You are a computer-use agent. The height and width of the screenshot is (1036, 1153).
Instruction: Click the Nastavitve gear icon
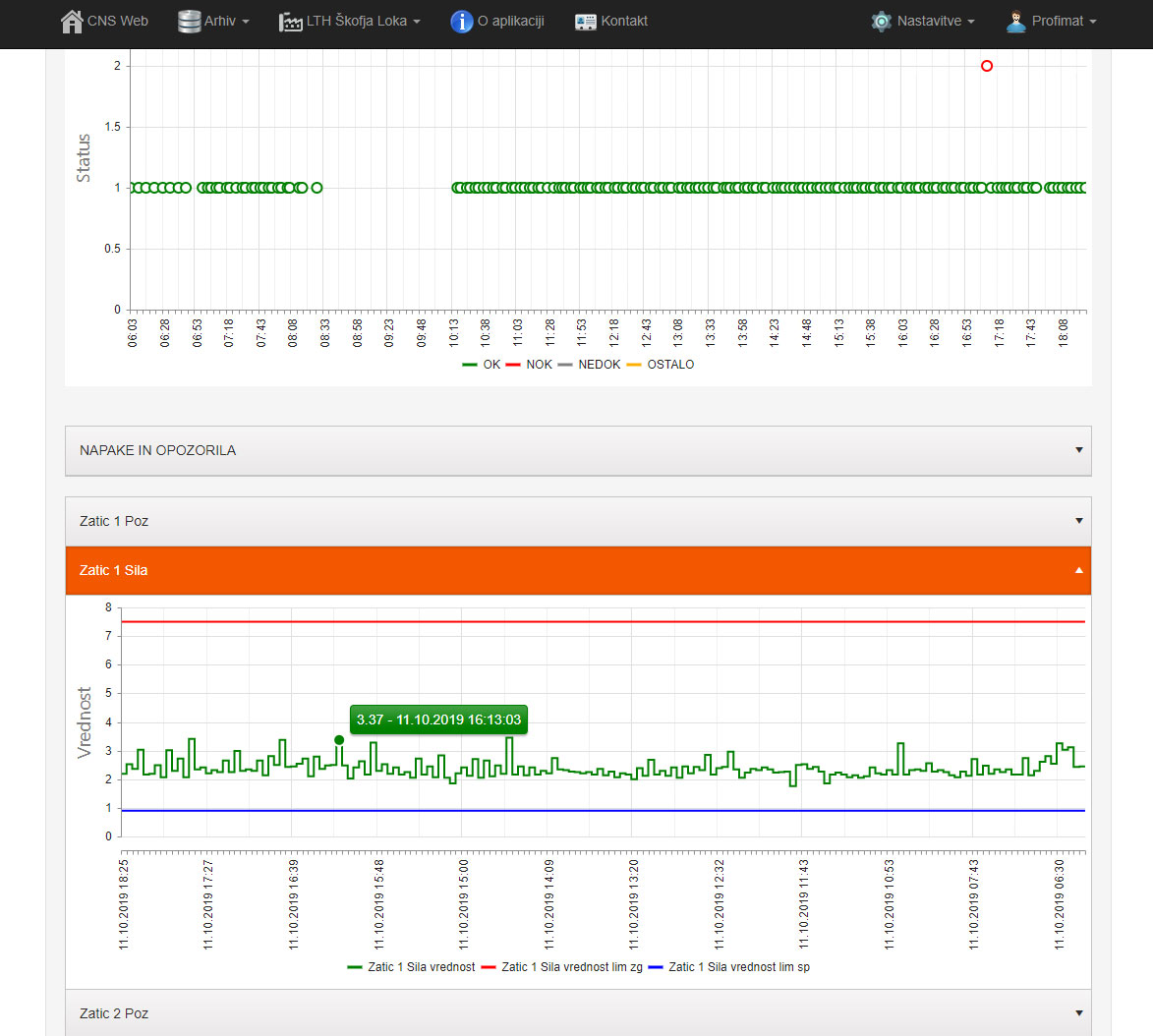[x=881, y=21]
